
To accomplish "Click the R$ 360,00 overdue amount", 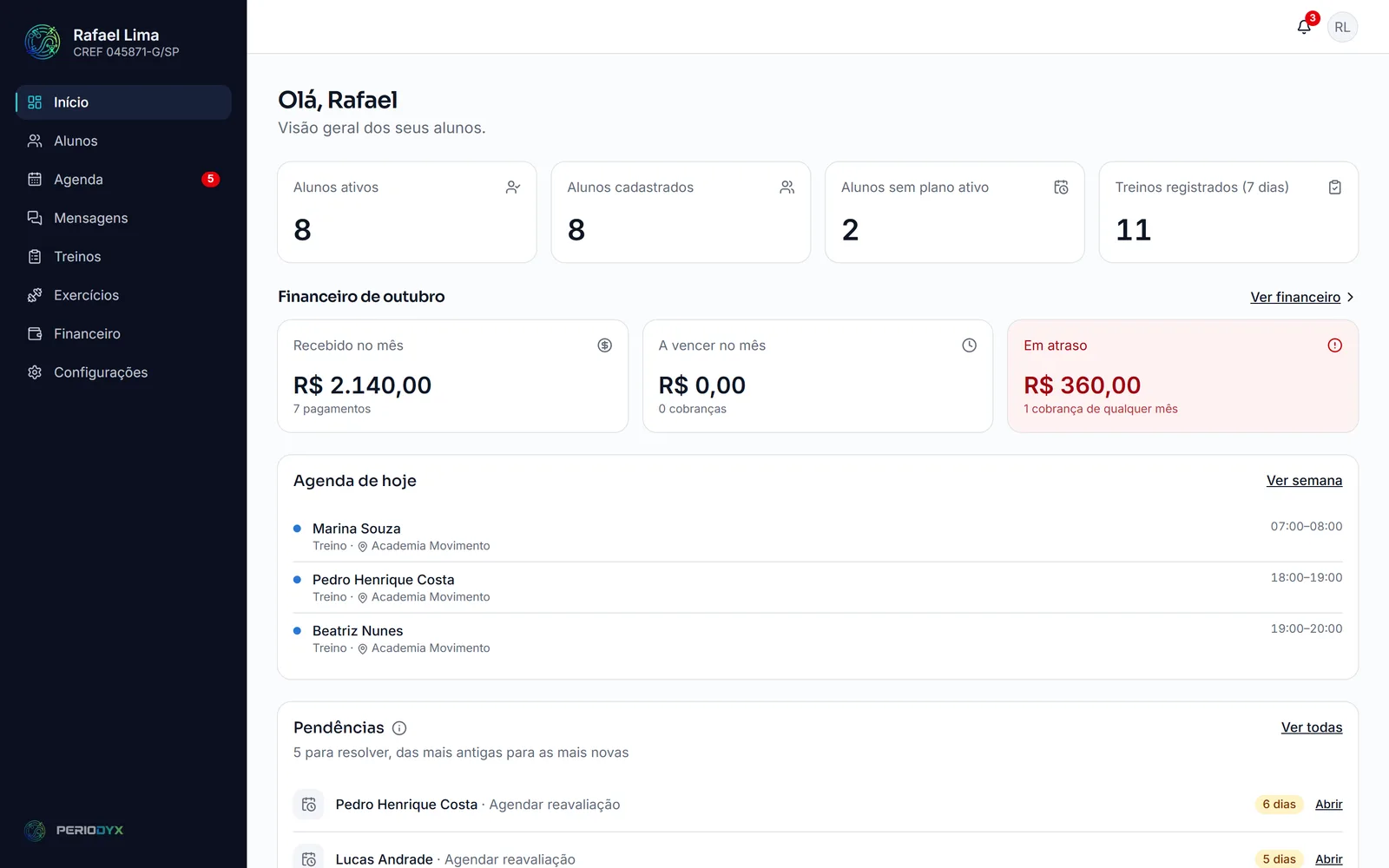I will point(1082,385).
